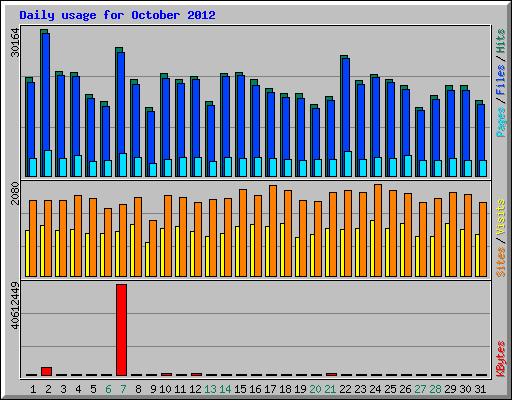Click day label 30 on x-axis
The height and width of the screenshot is (400, 512).
coord(465,389)
